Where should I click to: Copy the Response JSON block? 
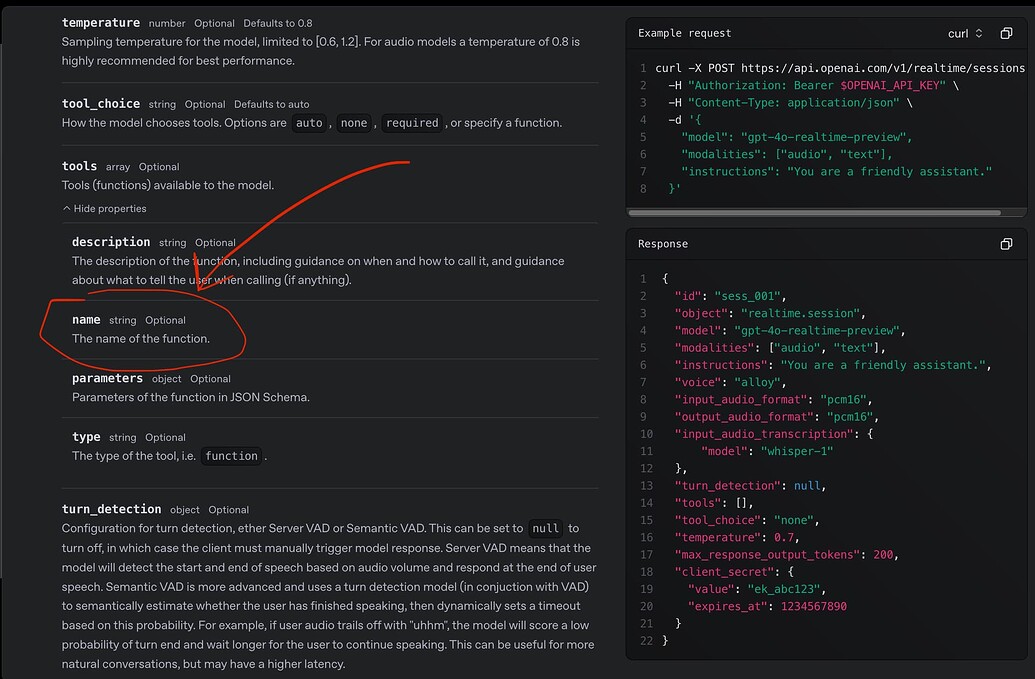pyautogui.click(x=1006, y=243)
